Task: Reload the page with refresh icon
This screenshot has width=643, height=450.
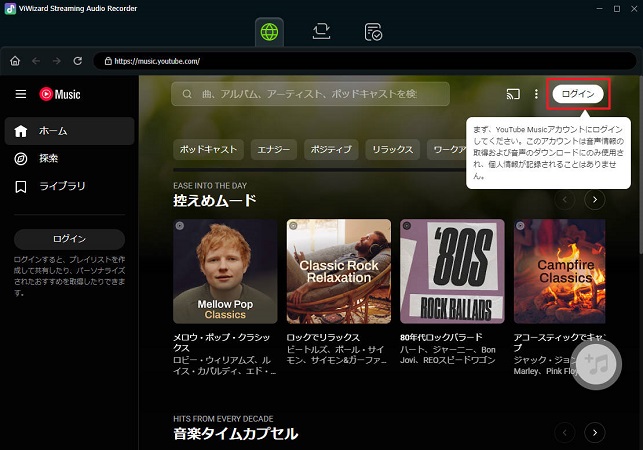Action: pyautogui.click(x=78, y=61)
